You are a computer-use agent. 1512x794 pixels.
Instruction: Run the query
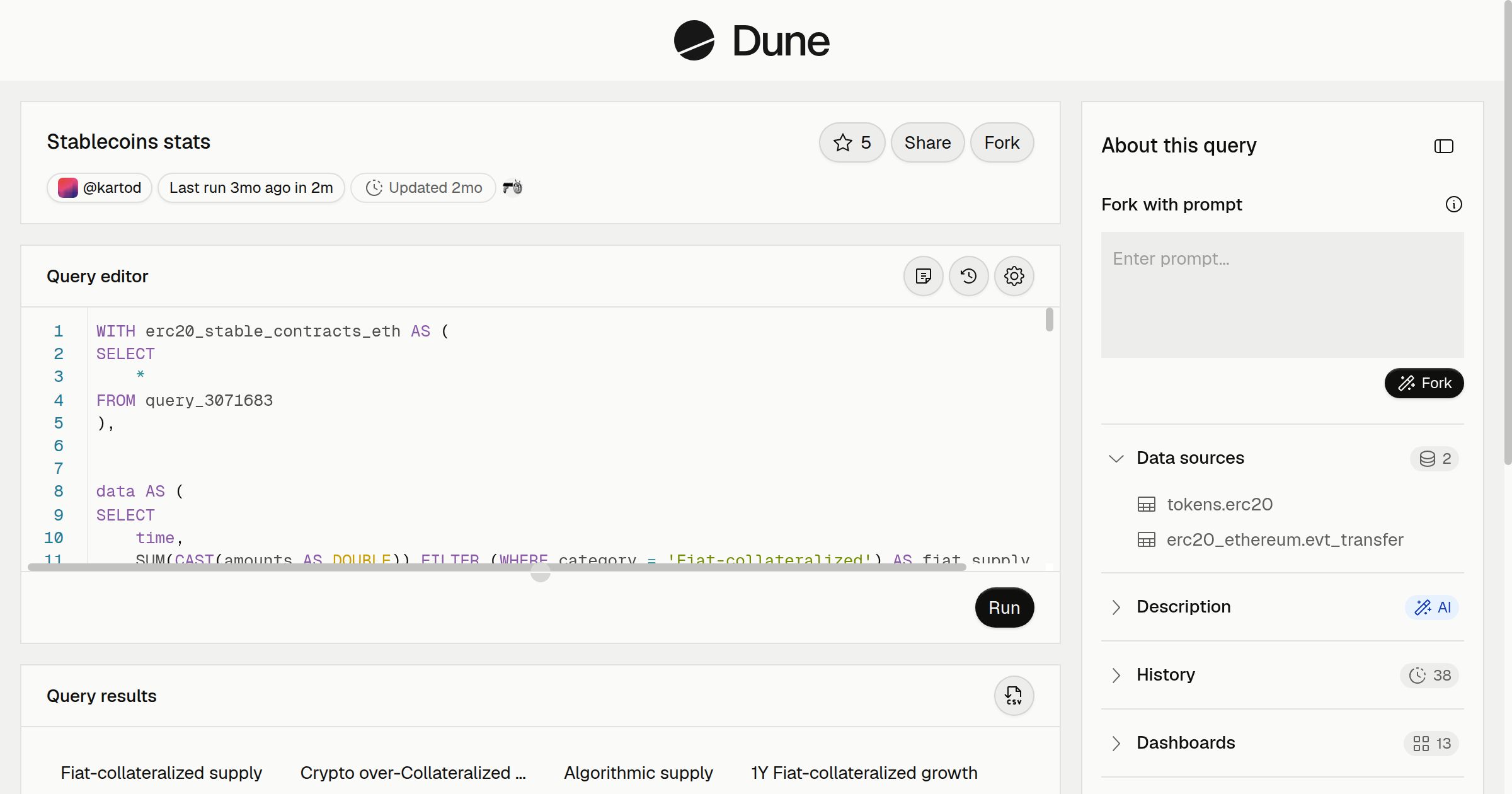pyautogui.click(x=1004, y=607)
